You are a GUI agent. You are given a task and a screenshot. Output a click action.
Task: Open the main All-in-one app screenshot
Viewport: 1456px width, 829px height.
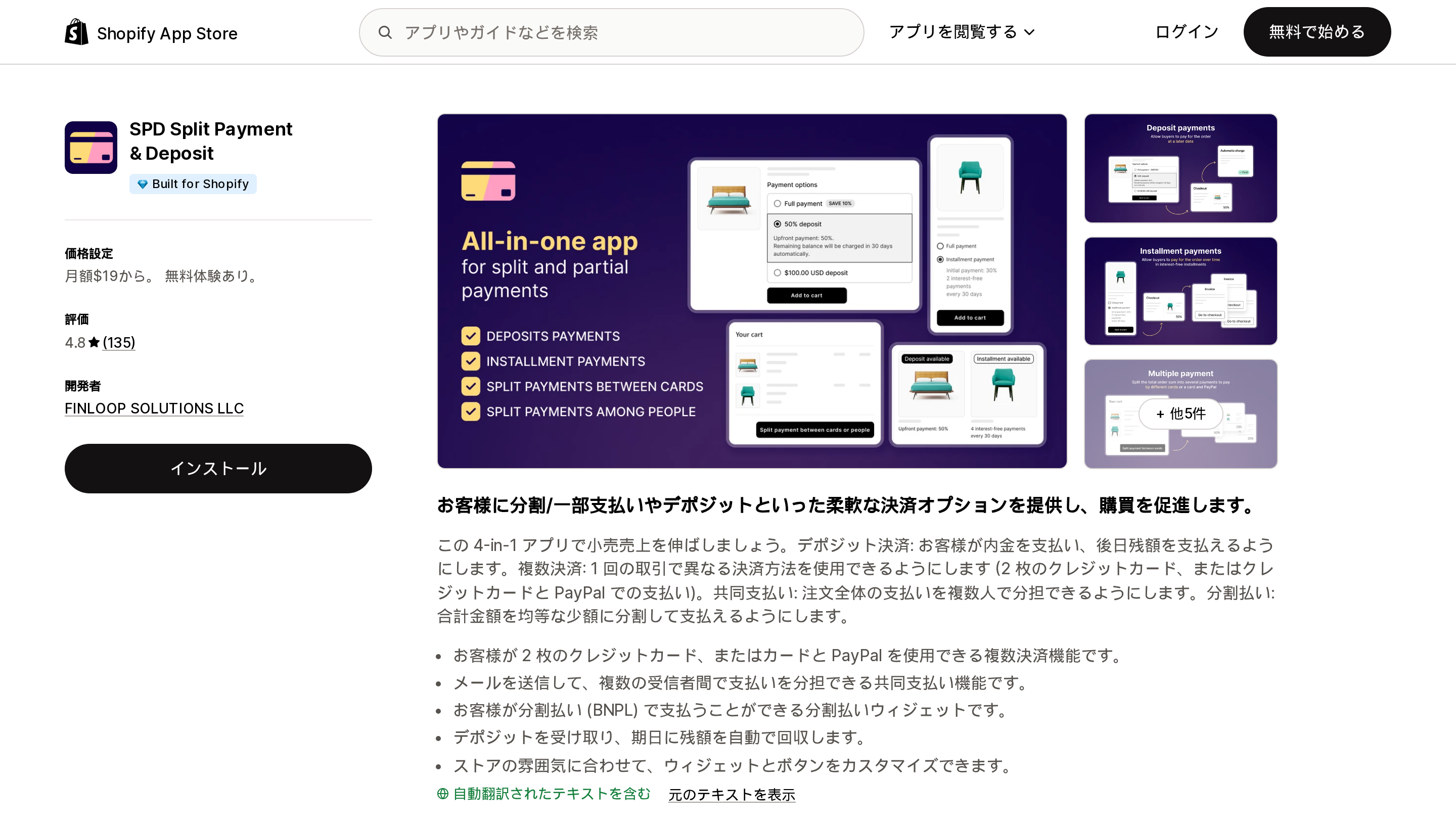tap(752, 291)
